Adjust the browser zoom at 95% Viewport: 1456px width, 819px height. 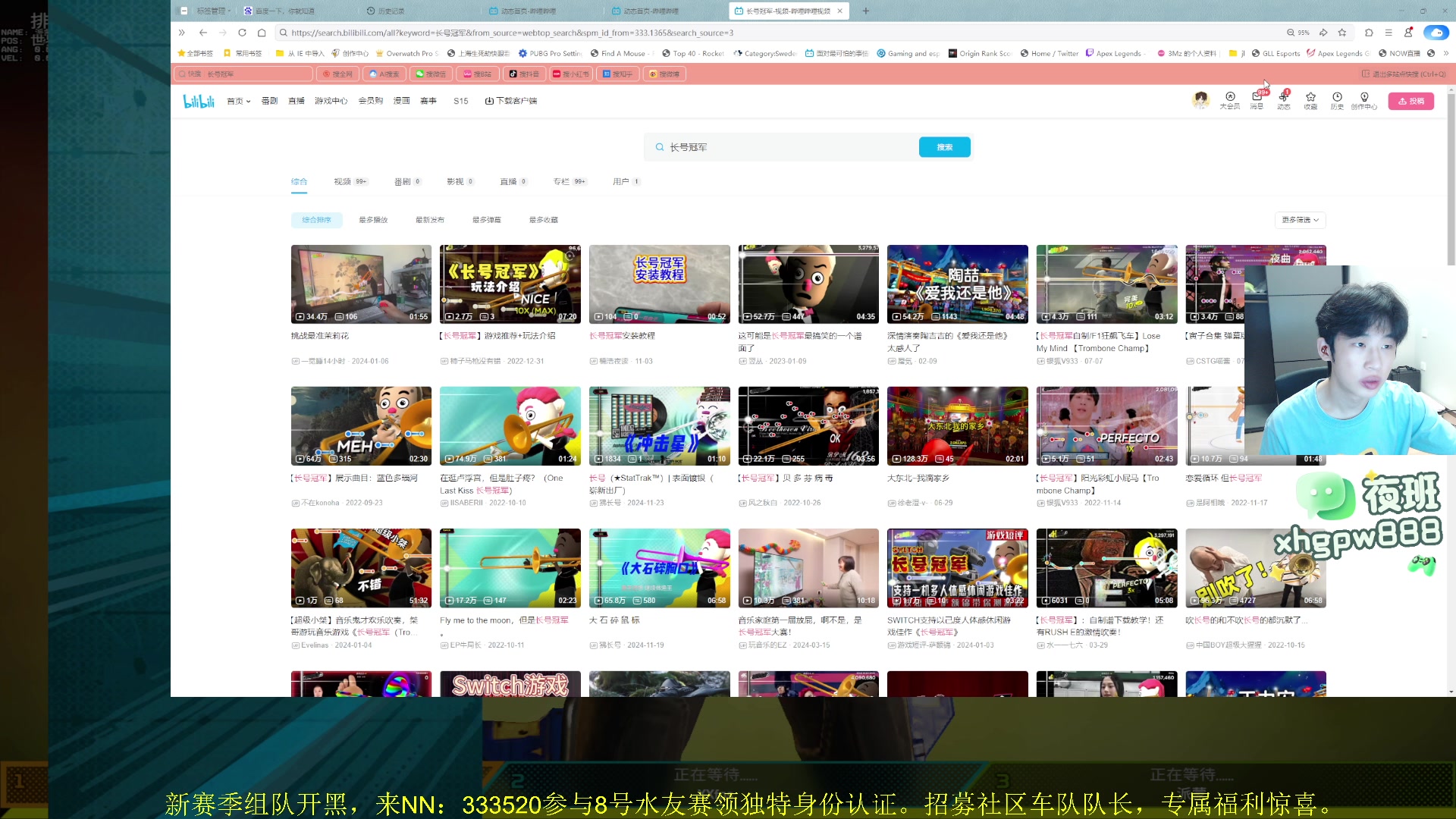click(x=1300, y=33)
